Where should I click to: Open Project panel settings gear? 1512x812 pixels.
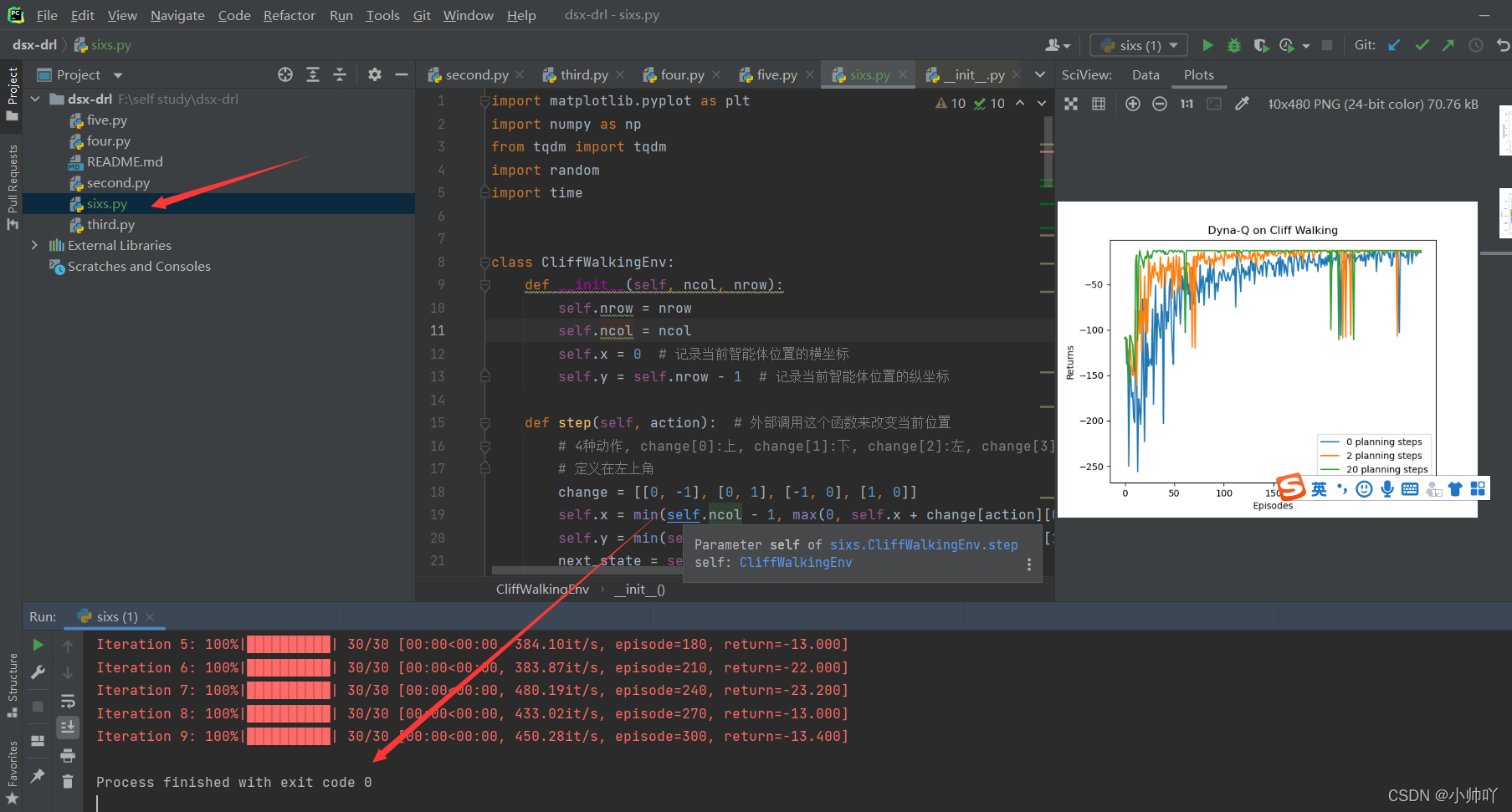[374, 74]
